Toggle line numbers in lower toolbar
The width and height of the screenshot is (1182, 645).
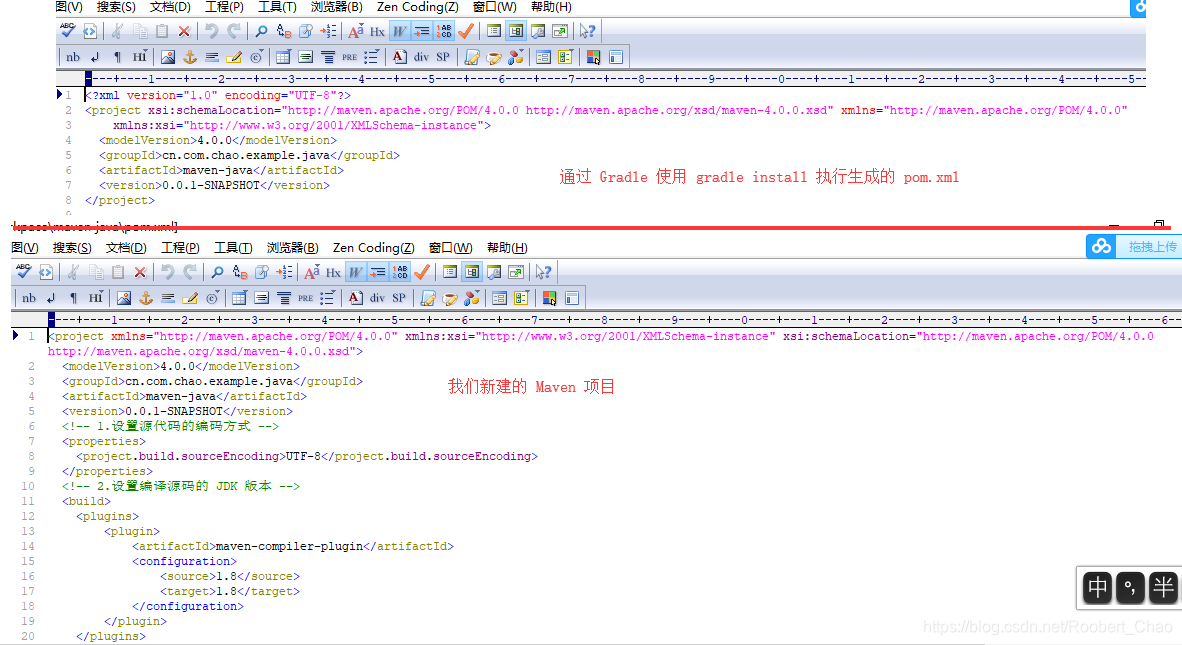pos(400,272)
